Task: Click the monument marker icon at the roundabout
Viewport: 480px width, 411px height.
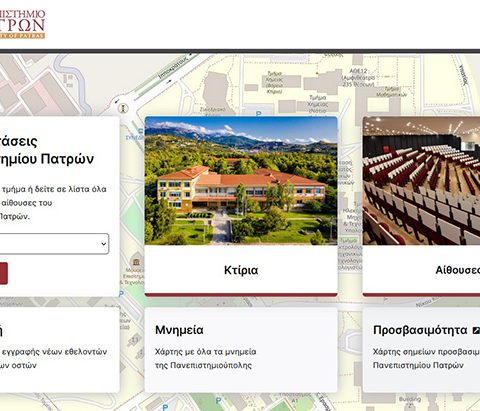Action: click(x=123, y=108)
